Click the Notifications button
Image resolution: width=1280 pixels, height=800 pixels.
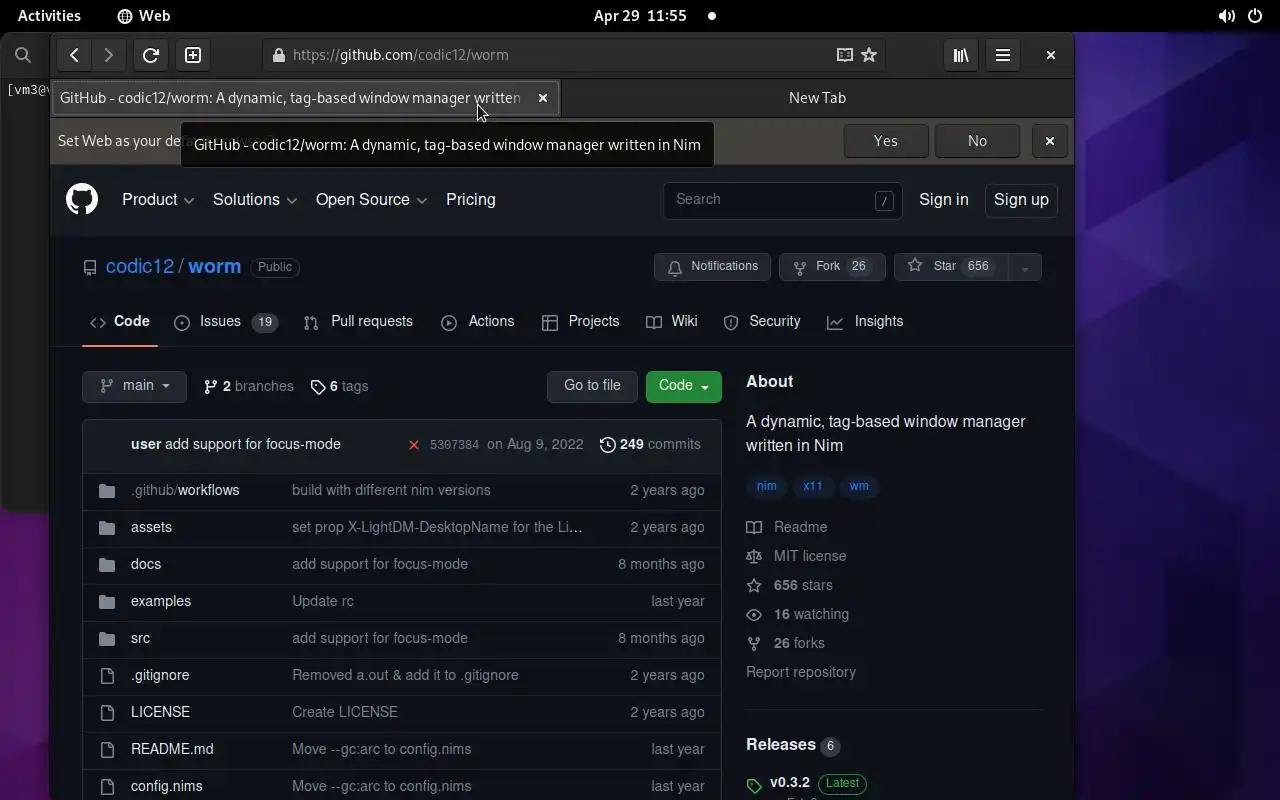pyautogui.click(x=712, y=267)
